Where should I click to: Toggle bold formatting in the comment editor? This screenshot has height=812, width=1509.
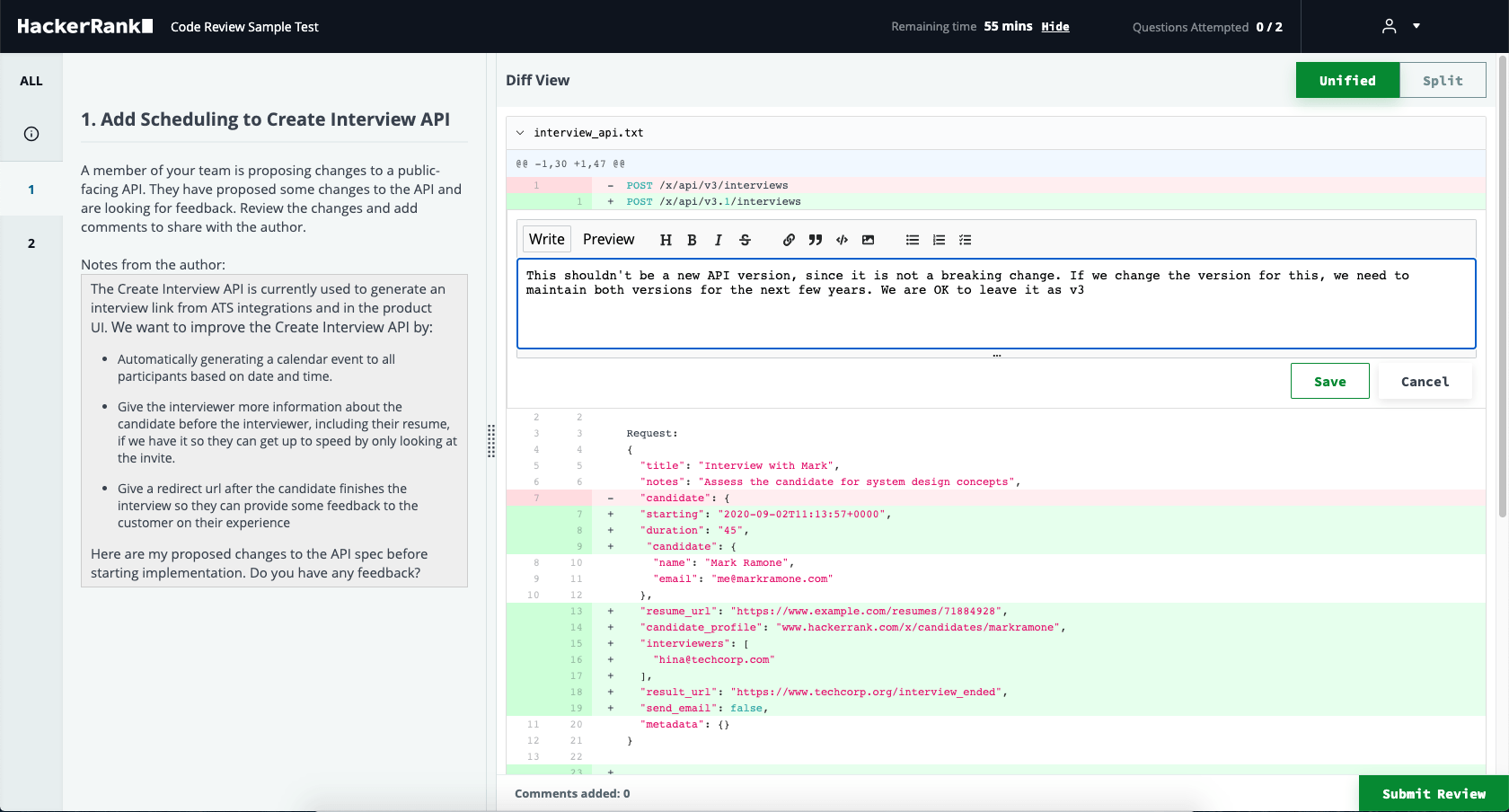coord(692,240)
